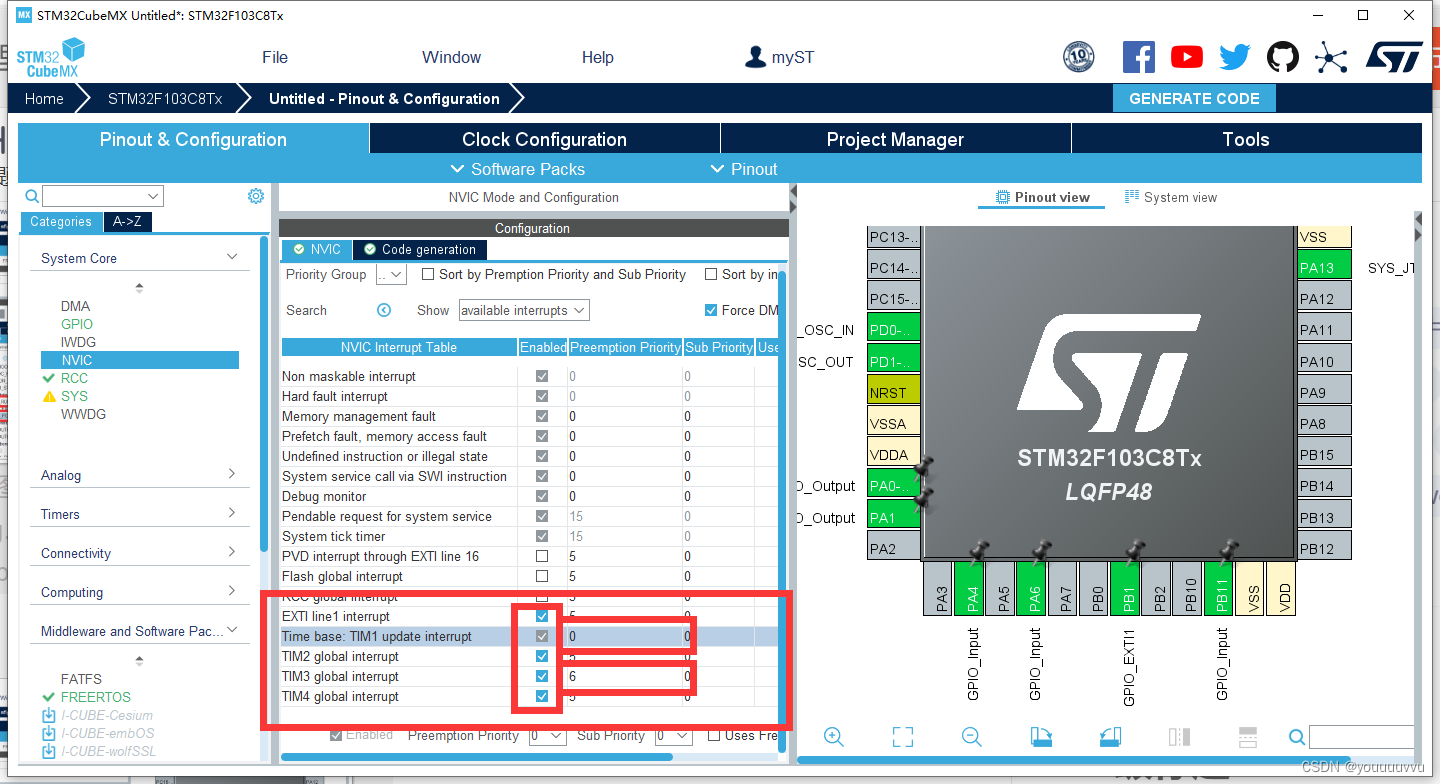
Task: Toggle Sort by Premption Priority and Sub Priority
Action: 428,274
